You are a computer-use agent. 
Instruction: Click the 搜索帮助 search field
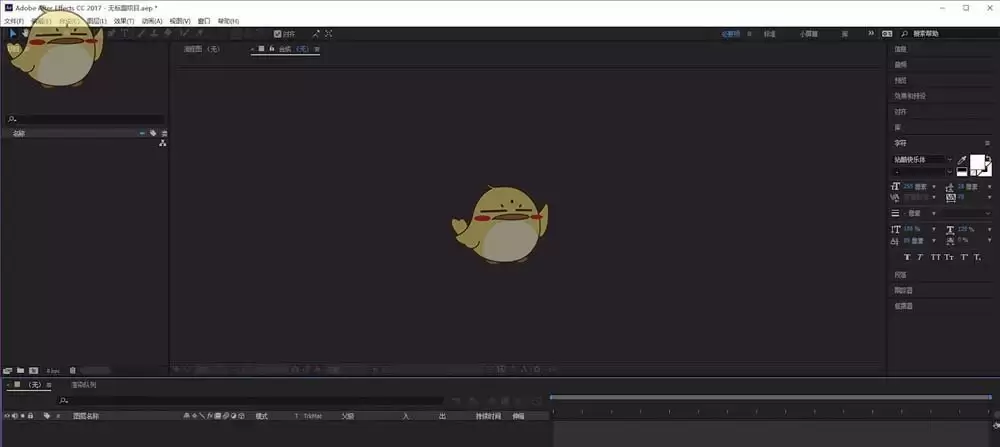[x=950, y=33]
